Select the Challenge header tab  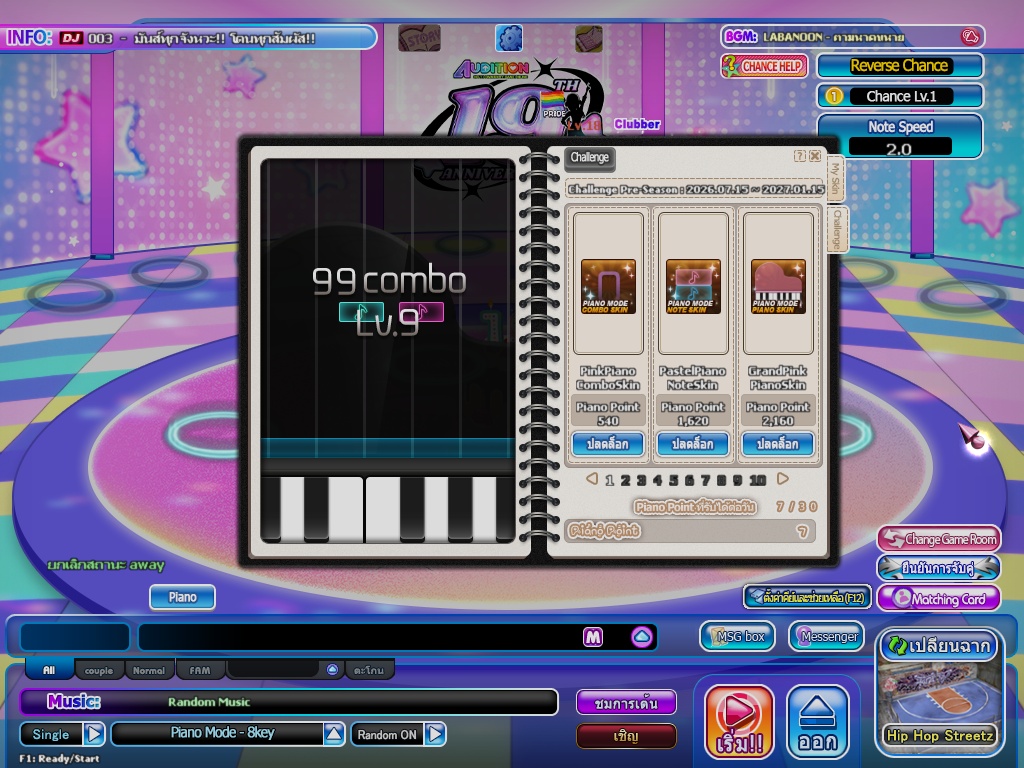click(x=589, y=157)
